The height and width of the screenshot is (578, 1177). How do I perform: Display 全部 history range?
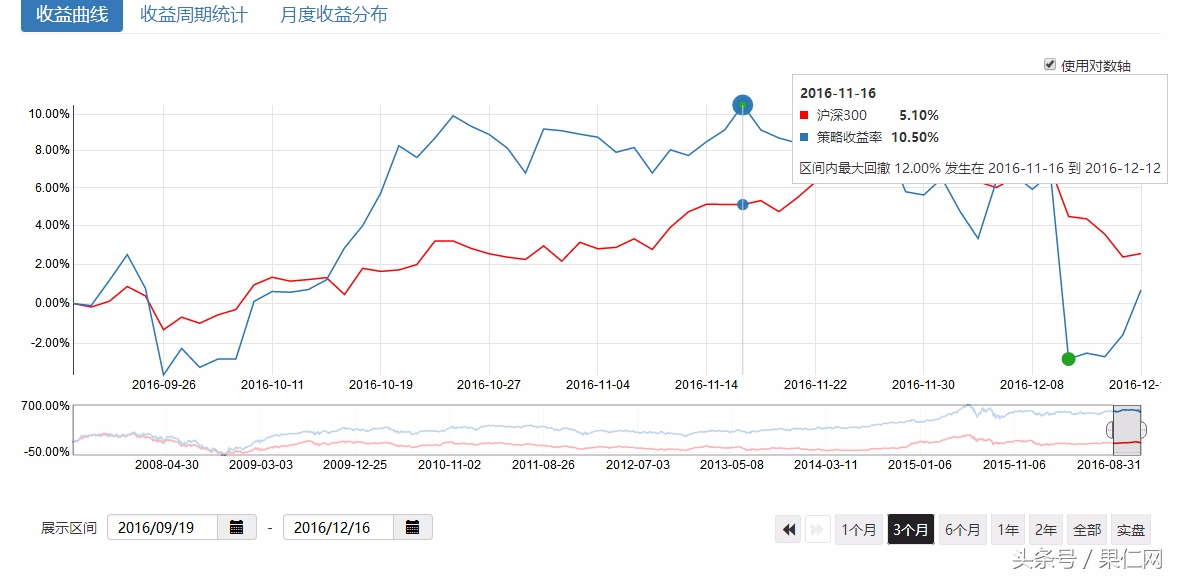1087,530
